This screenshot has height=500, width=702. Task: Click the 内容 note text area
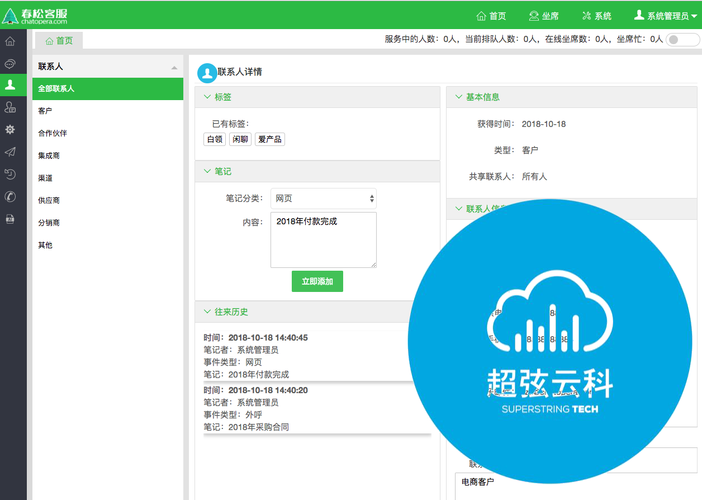point(323,240)
